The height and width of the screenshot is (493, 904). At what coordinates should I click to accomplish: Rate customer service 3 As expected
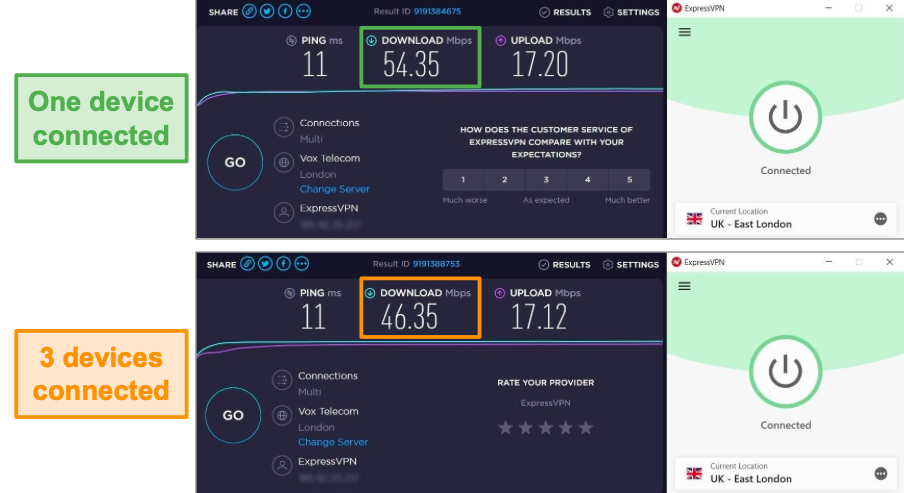click(x=546, y=180)
